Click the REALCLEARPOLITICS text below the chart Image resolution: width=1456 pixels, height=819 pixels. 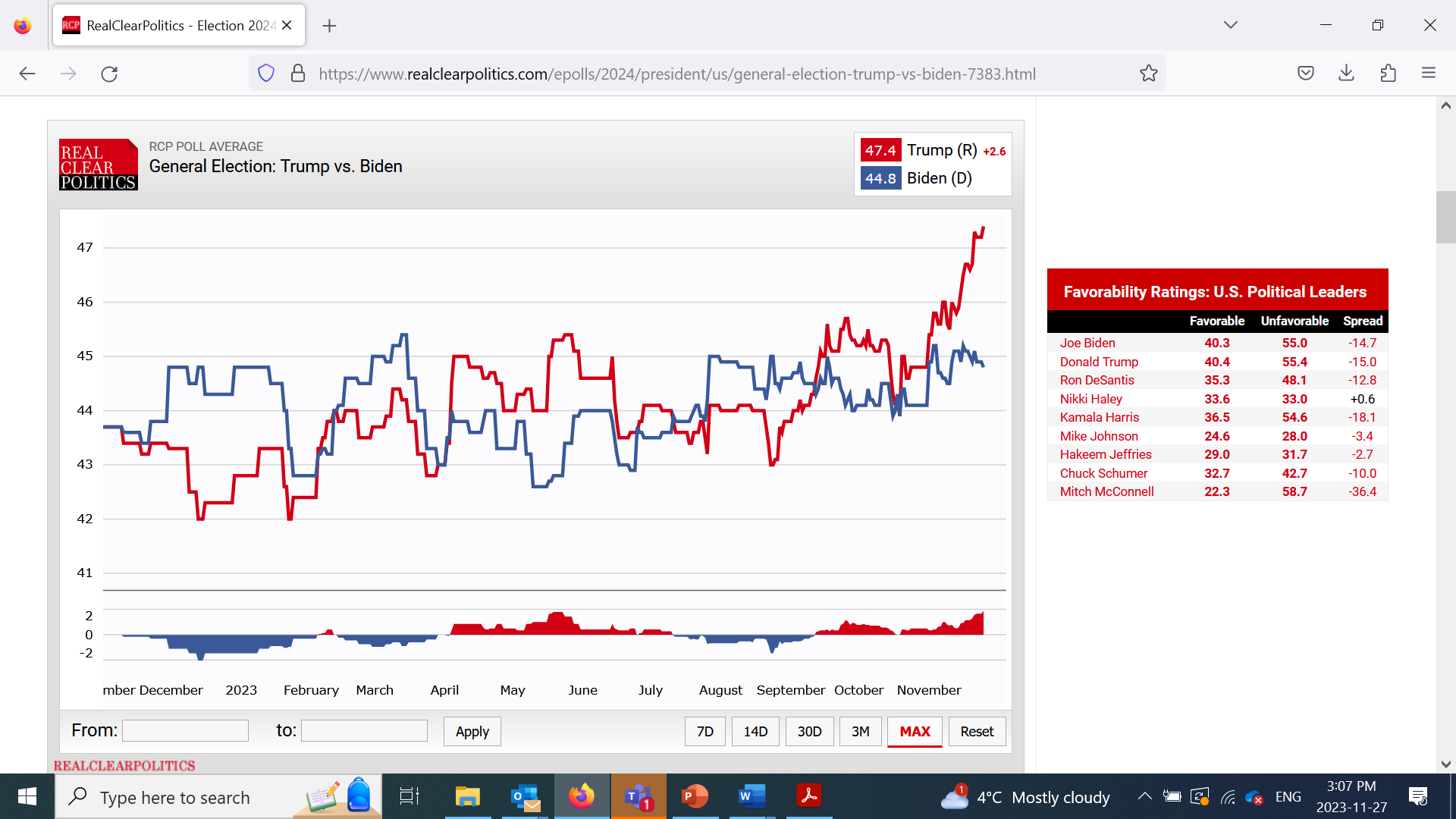(x=124, y=766)
